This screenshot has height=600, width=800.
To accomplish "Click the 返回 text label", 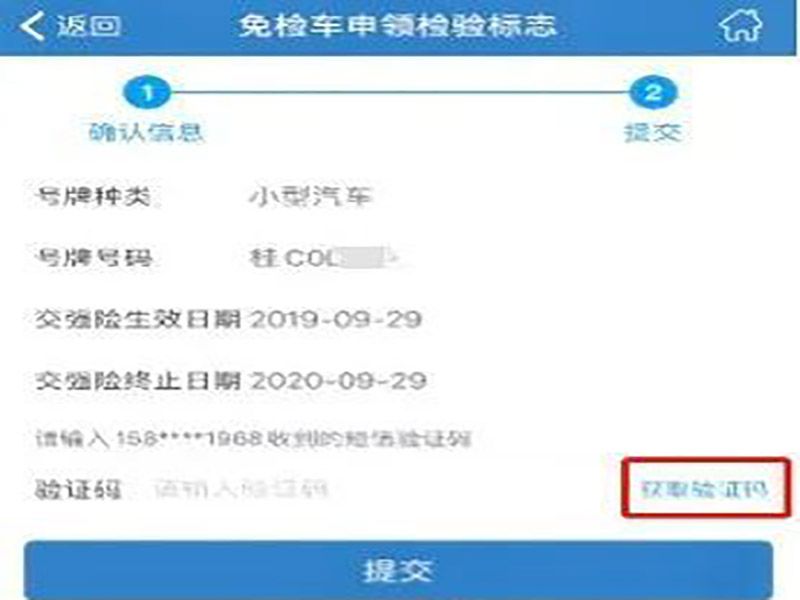I will [89, 26].
